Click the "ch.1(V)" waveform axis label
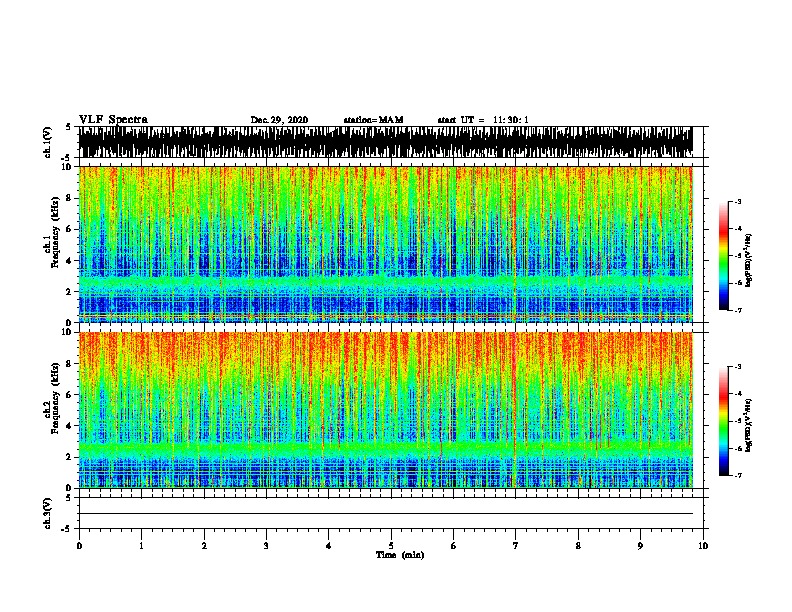 (47, 142)
